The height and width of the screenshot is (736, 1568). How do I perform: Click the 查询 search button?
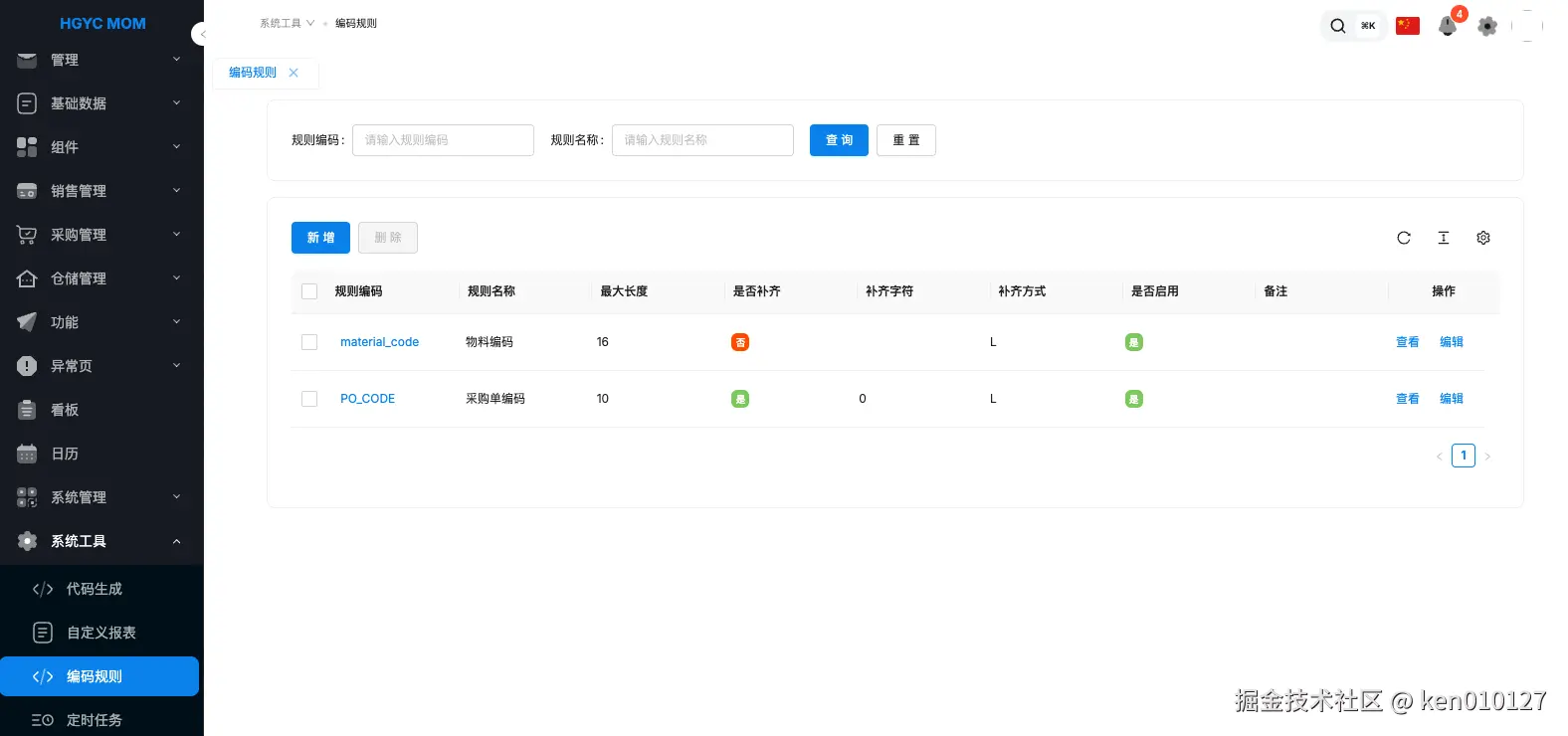click(839, 140)
